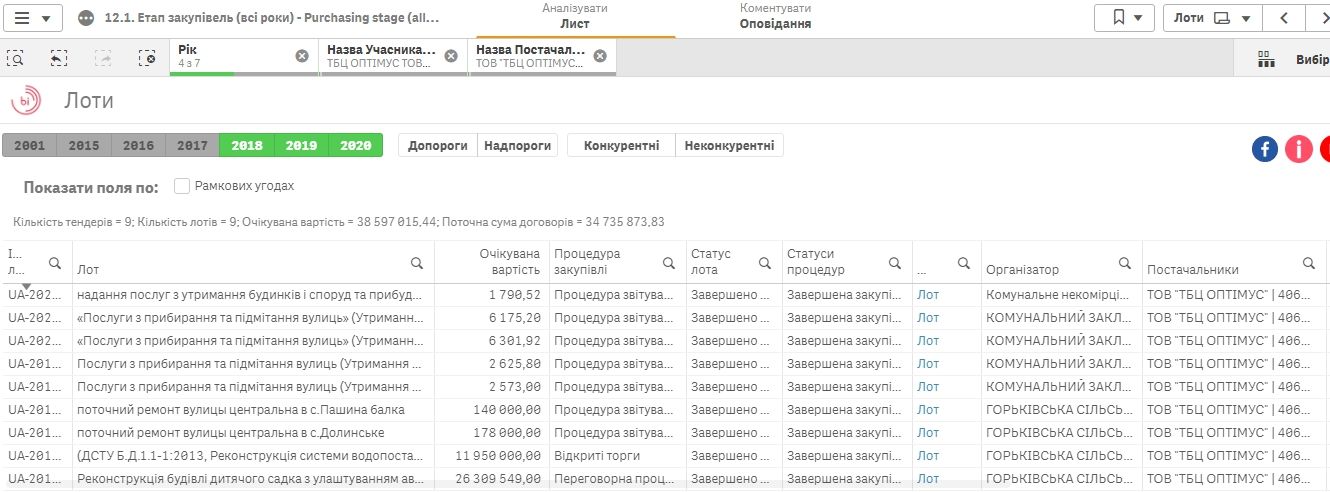This screenshot has height=492, width=1330.
Task: Open smart search tool
Action: [x=16, y=57]
